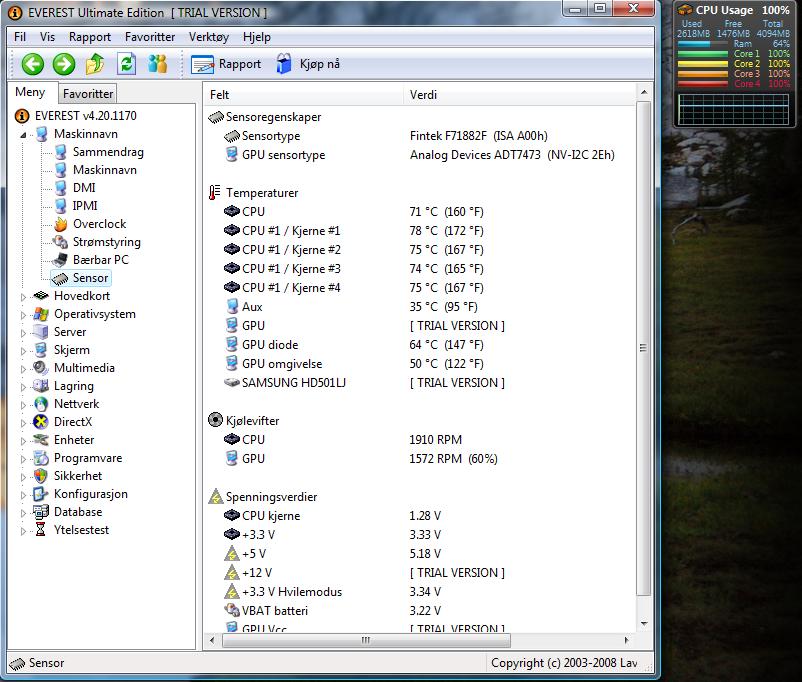Screen dimensions: 802x682
Task: Select the Sensortype row
Action: point(419,136)
